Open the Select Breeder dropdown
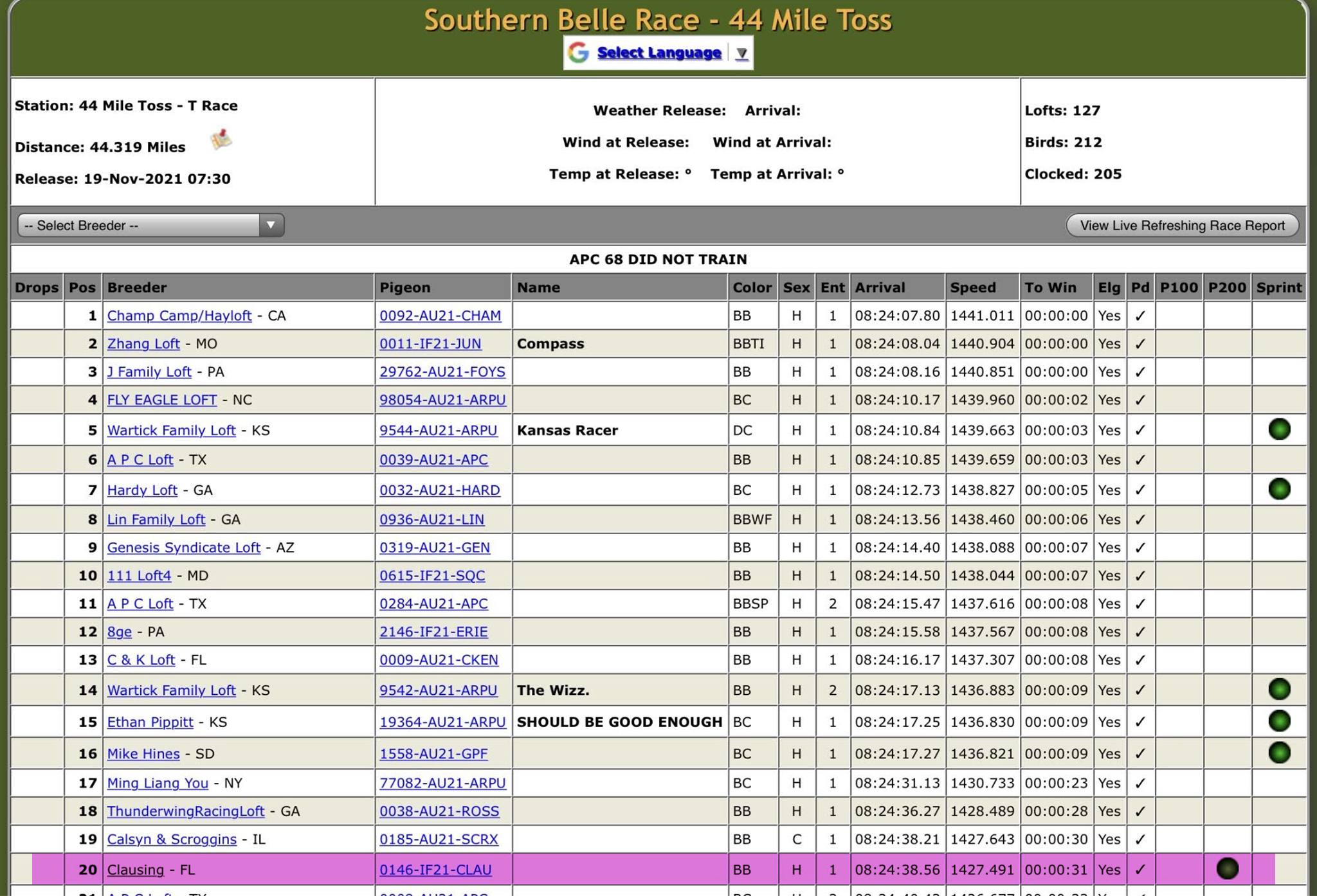1317x896 pixels. point(150,226)
